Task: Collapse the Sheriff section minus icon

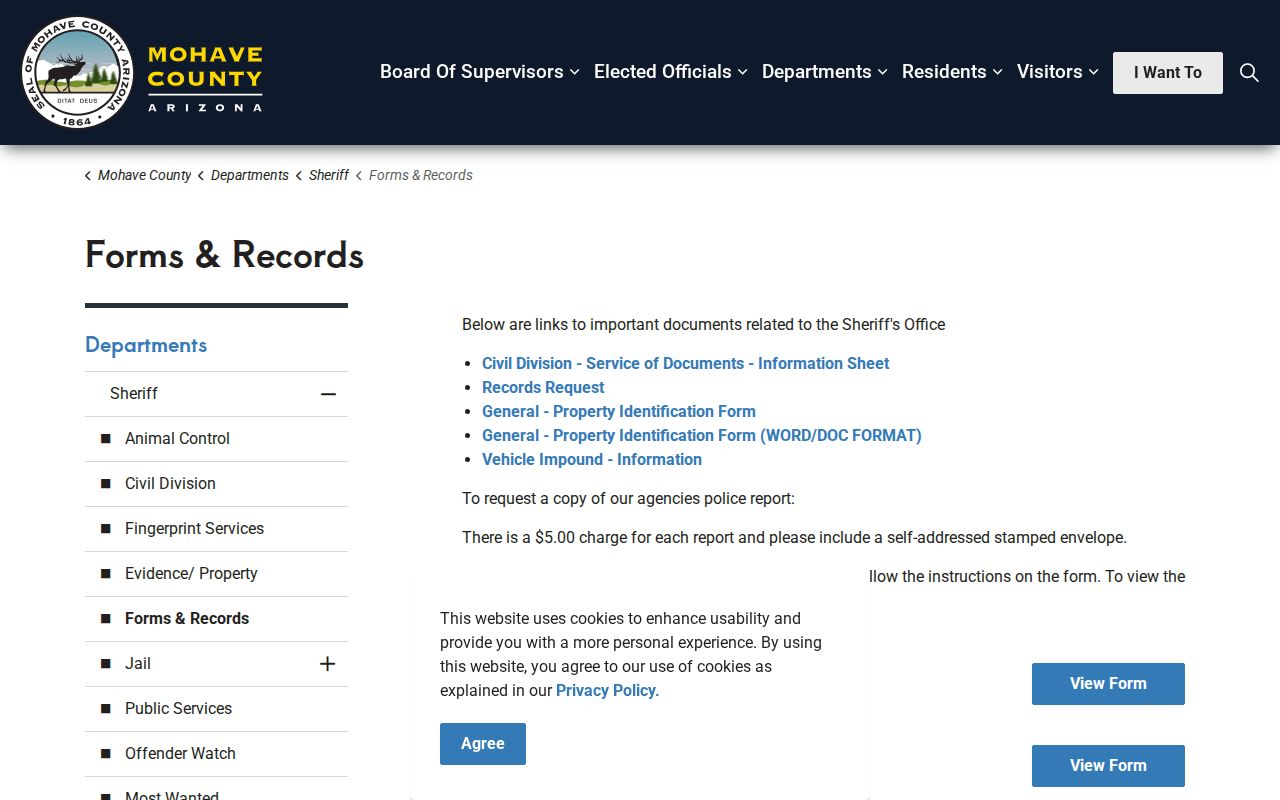Action: coord(328,394)
